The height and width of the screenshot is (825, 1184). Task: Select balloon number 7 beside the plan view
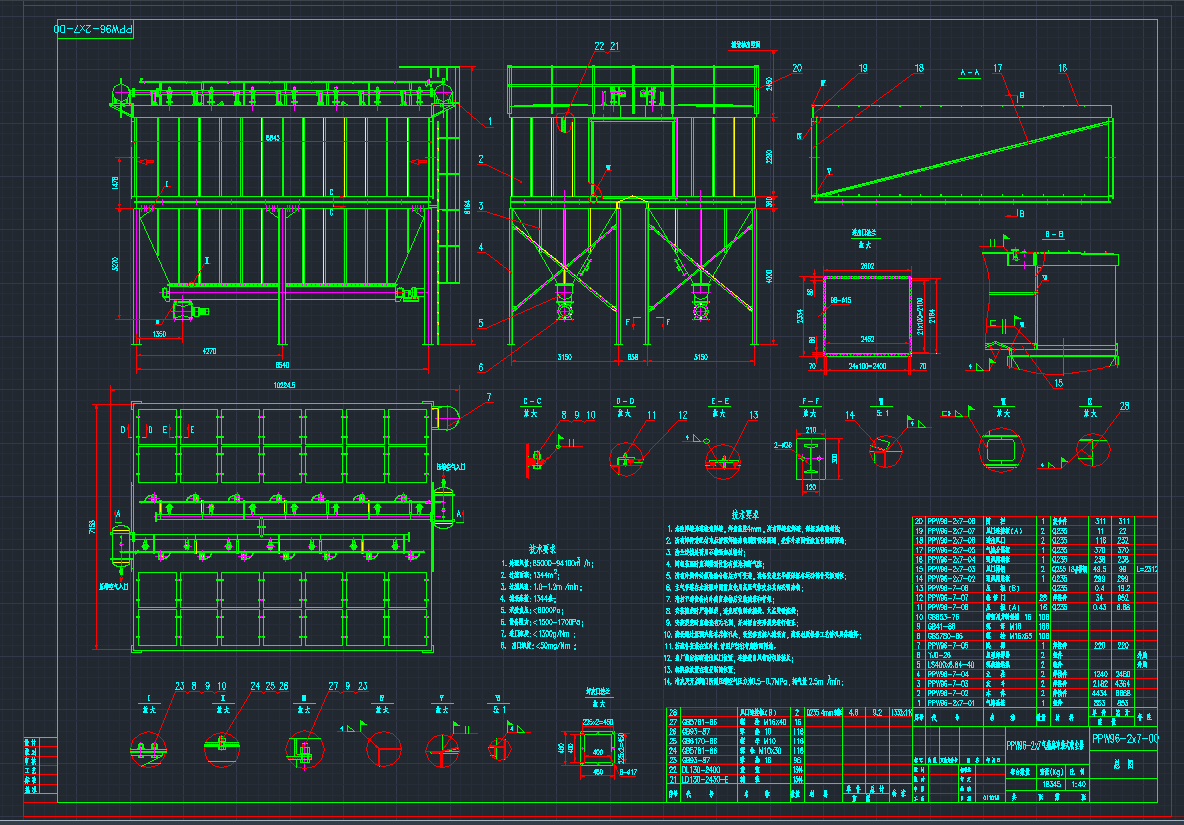(489, 397)
